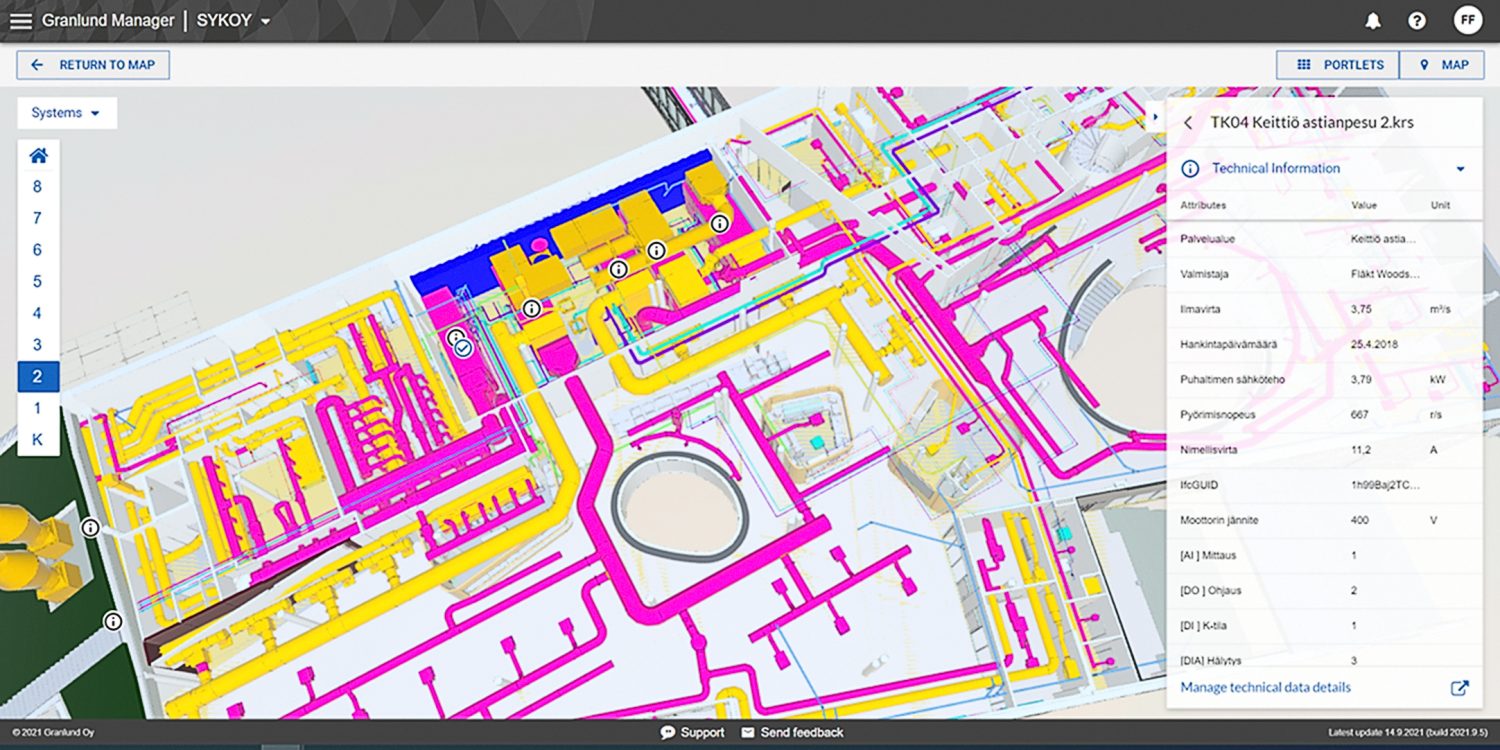Viewport: 1500px width, 750px height.
Task: Switch to floor 5
Action: (38, 282)
